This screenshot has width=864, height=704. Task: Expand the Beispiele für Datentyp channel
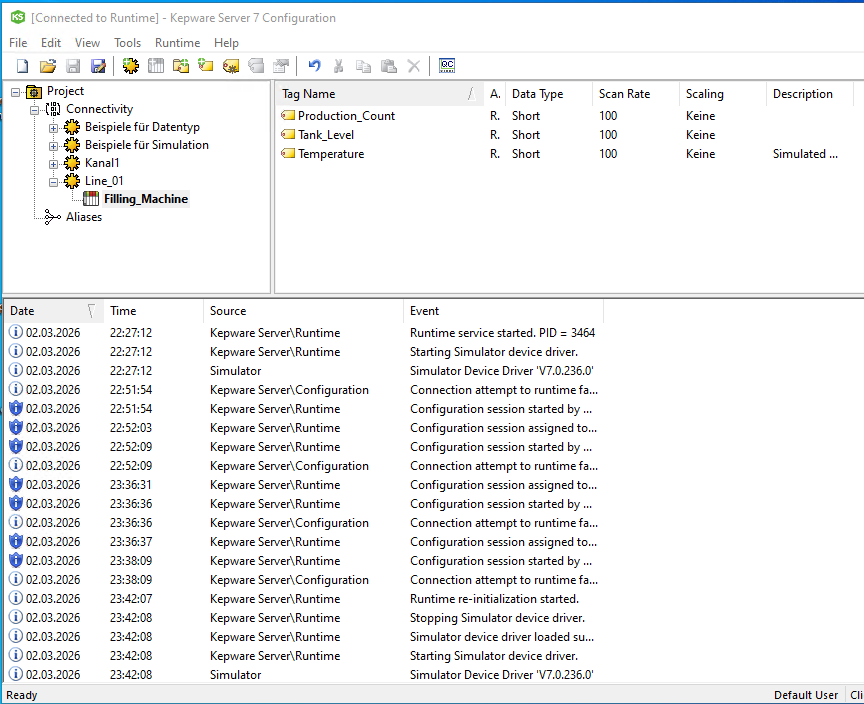coord(54,127)
